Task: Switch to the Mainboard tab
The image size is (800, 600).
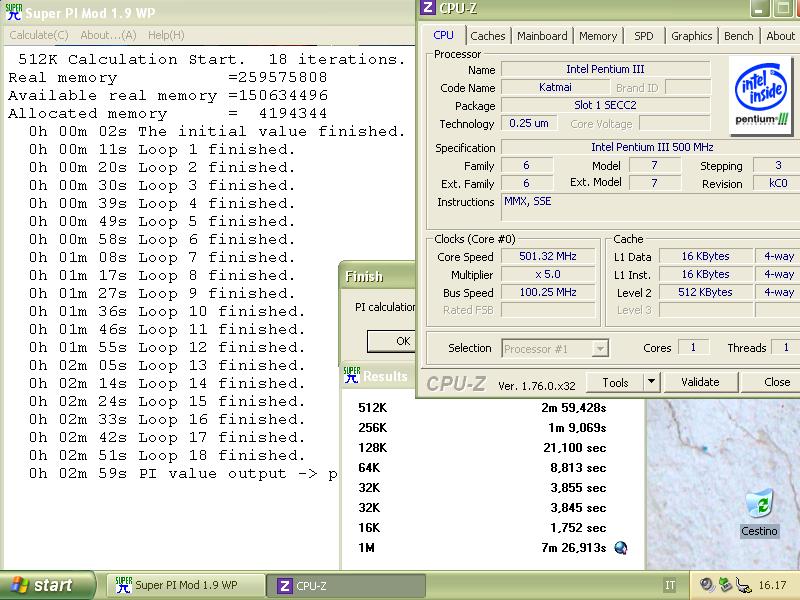Action: [542, 36]
